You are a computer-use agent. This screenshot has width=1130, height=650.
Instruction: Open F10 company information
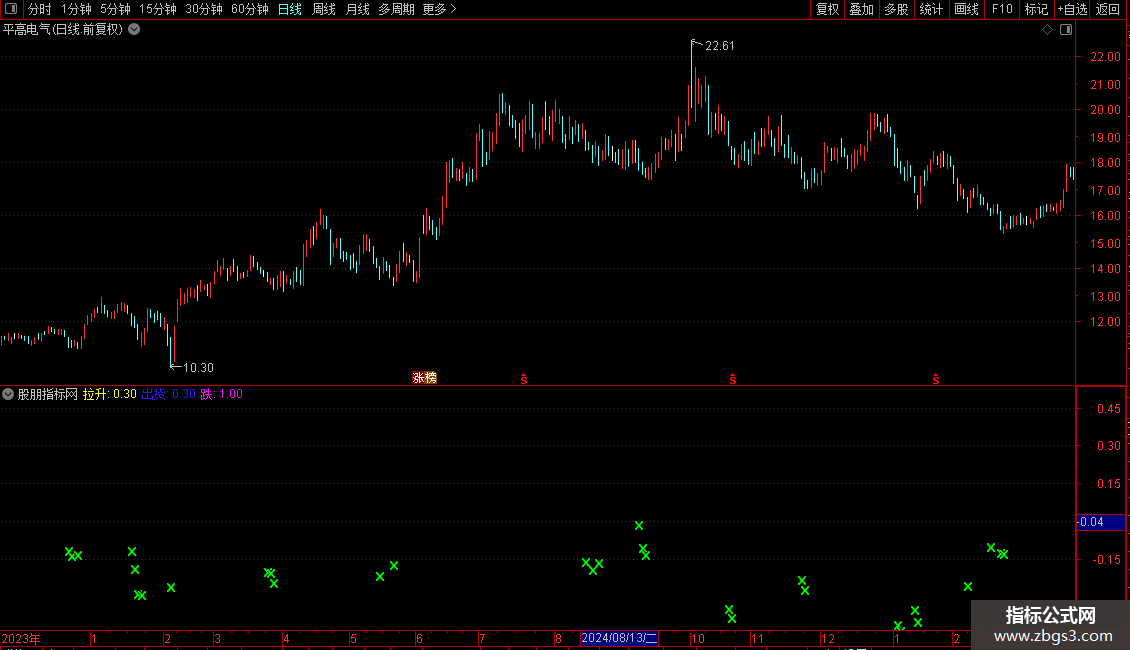point(1002,9)
